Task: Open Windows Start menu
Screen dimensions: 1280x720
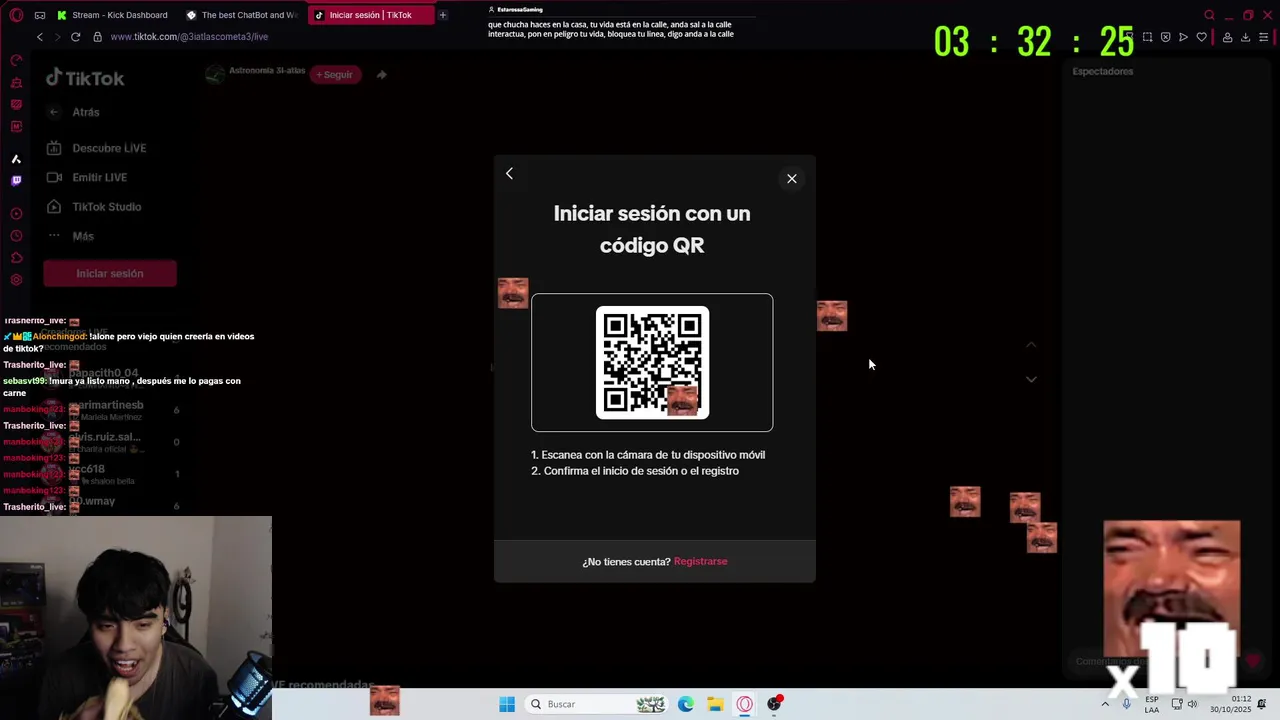Action: (507, 704)
